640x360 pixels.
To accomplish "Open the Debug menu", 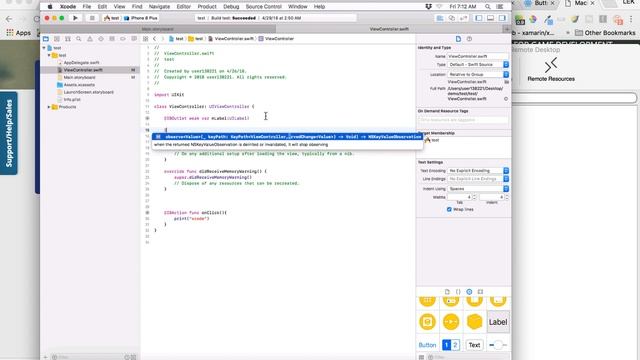I will 231,7.
